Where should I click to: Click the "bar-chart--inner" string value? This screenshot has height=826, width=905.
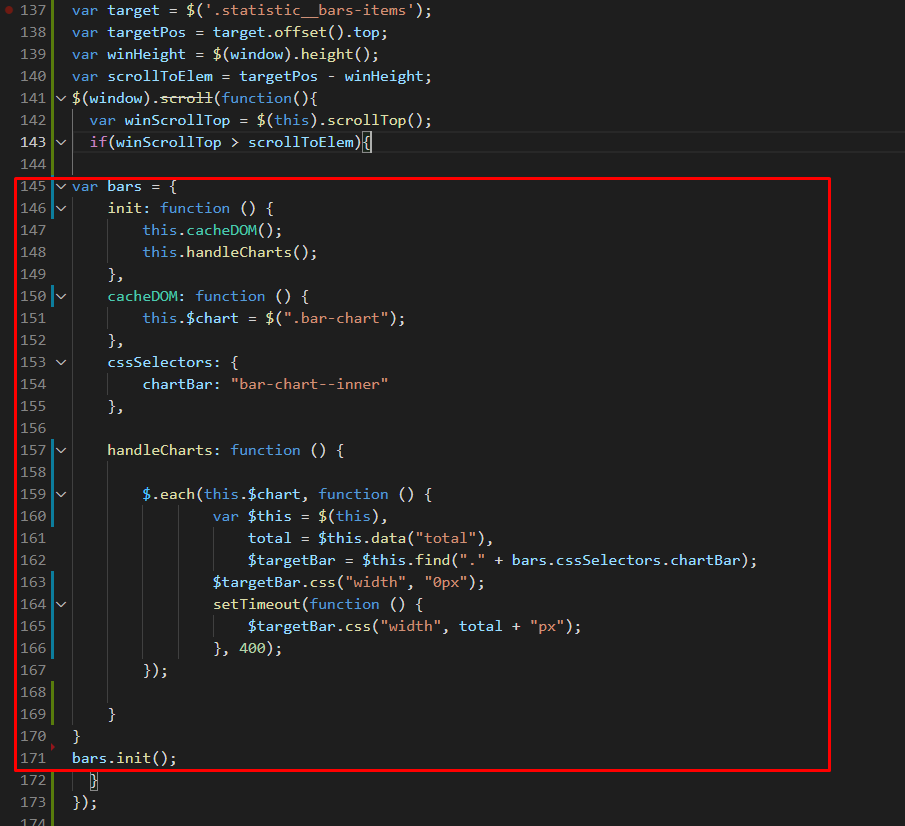point(309,384)
